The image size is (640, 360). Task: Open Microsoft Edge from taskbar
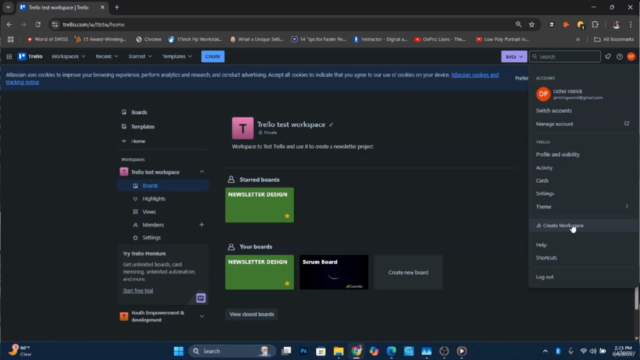tap(391, 351)
